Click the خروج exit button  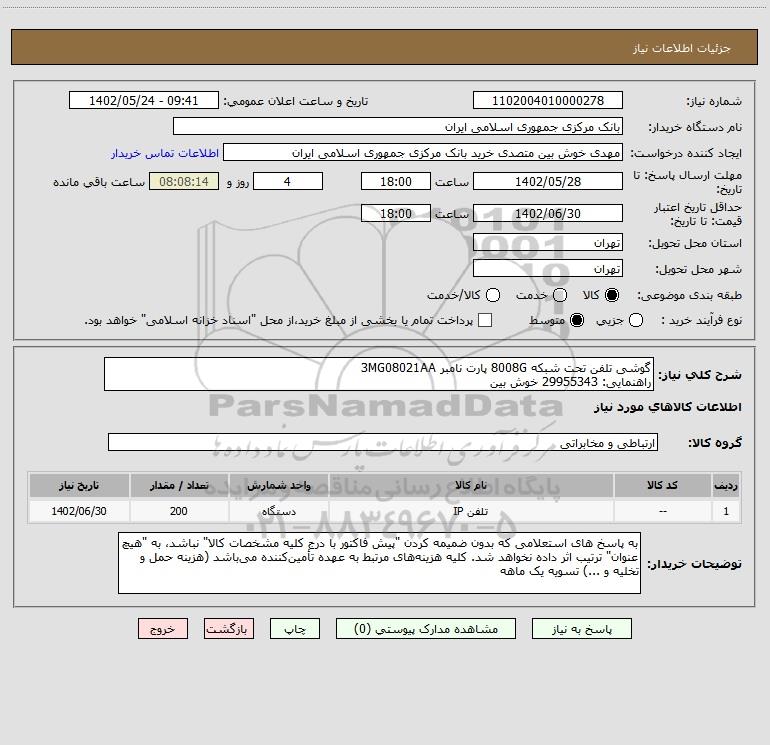tap(163, 629)
